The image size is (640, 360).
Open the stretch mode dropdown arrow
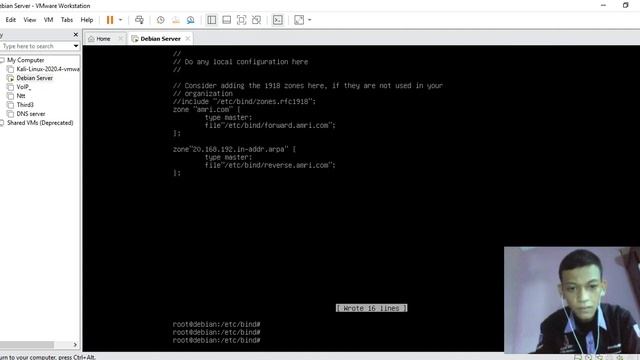click(x=309, y=20)
